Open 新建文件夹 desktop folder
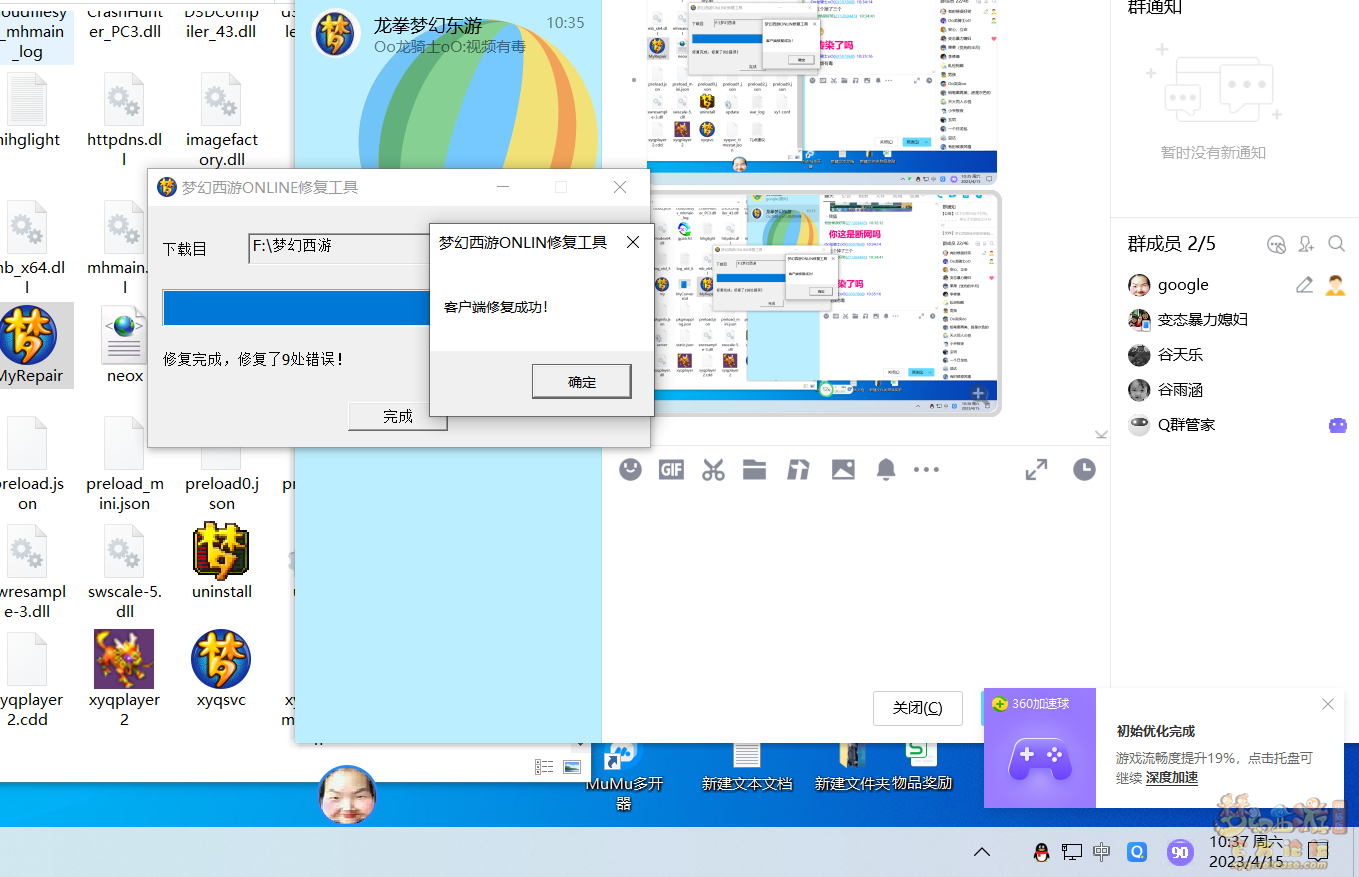 (x=851, y=769)
